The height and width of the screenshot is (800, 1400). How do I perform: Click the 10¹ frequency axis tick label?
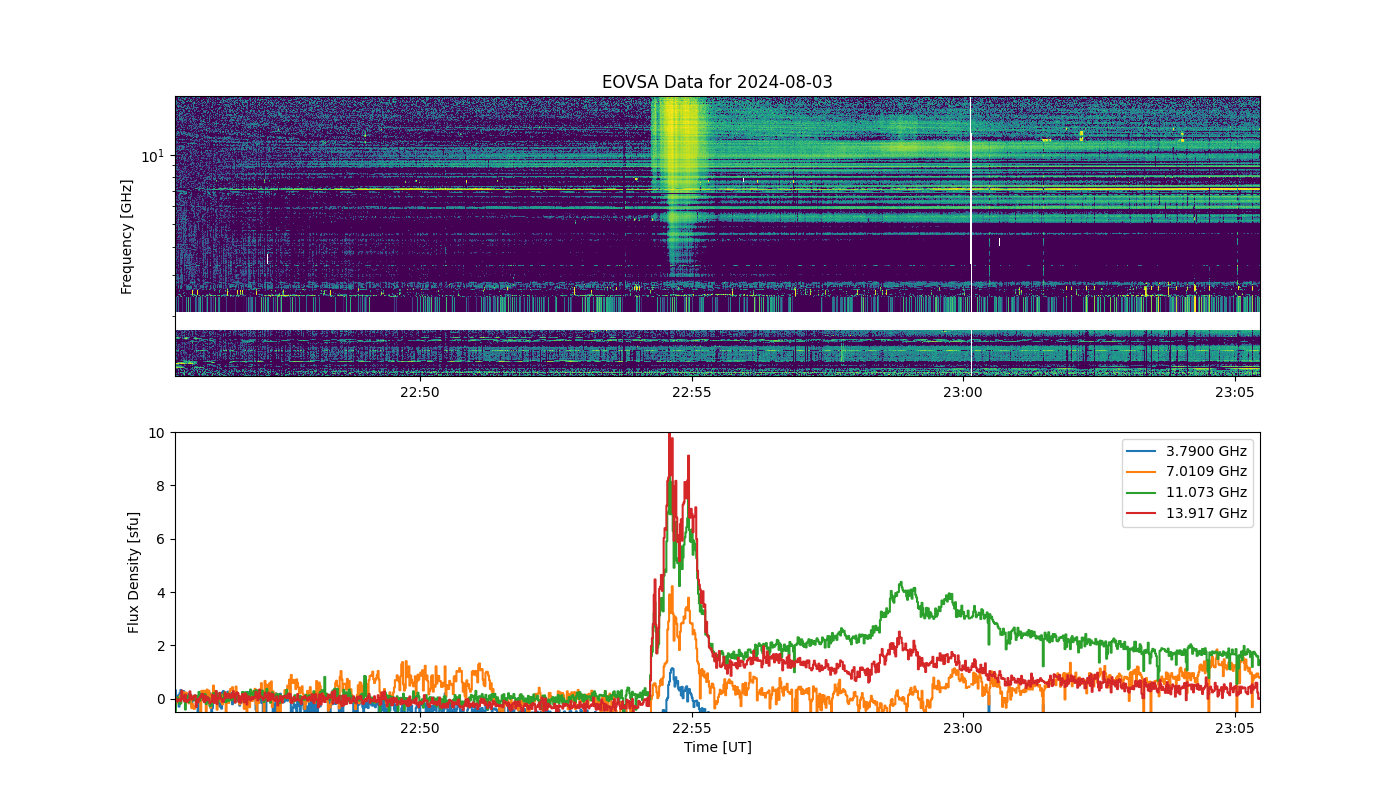pos(153,156)
